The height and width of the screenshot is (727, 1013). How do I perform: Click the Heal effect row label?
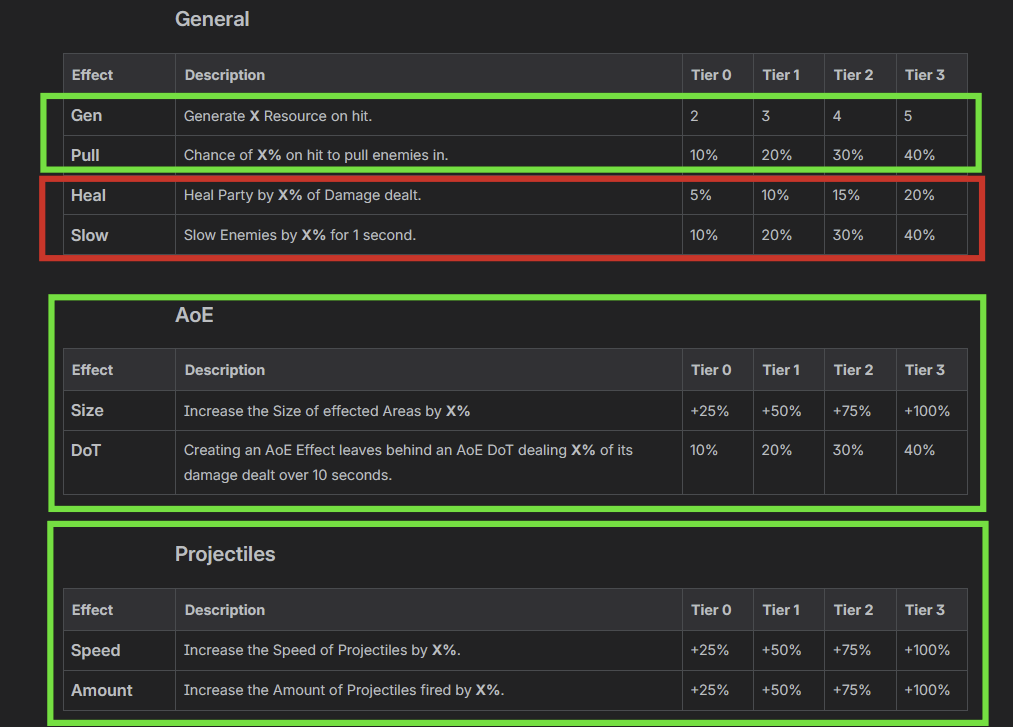(88, 196)
